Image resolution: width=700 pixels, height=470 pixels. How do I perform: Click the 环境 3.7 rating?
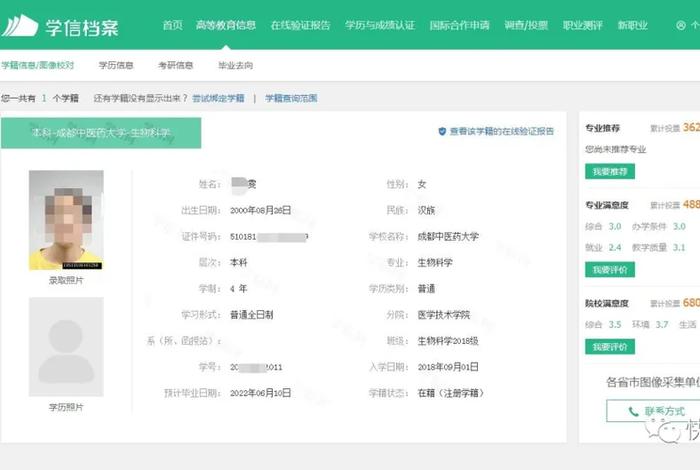tap(650, 324)
